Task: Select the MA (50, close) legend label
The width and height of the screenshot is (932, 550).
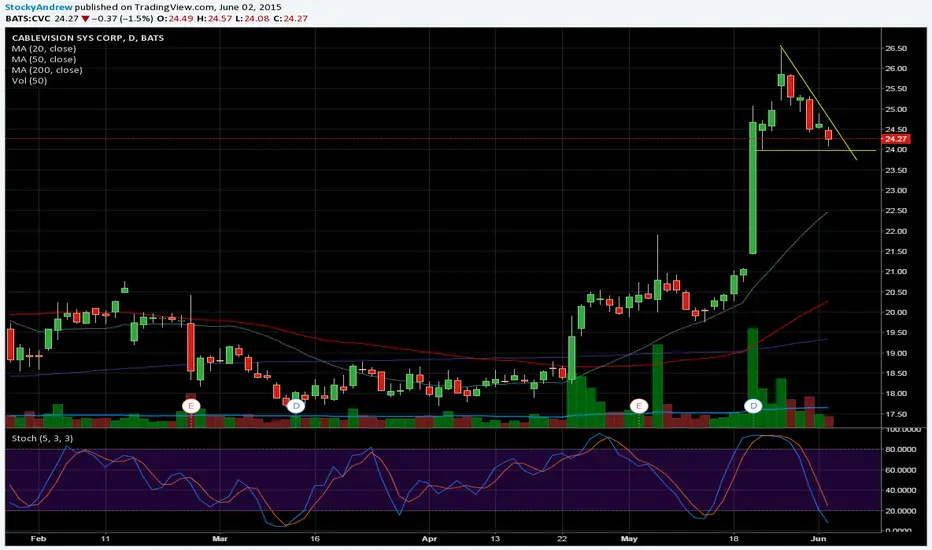Action: coord(44,59)
